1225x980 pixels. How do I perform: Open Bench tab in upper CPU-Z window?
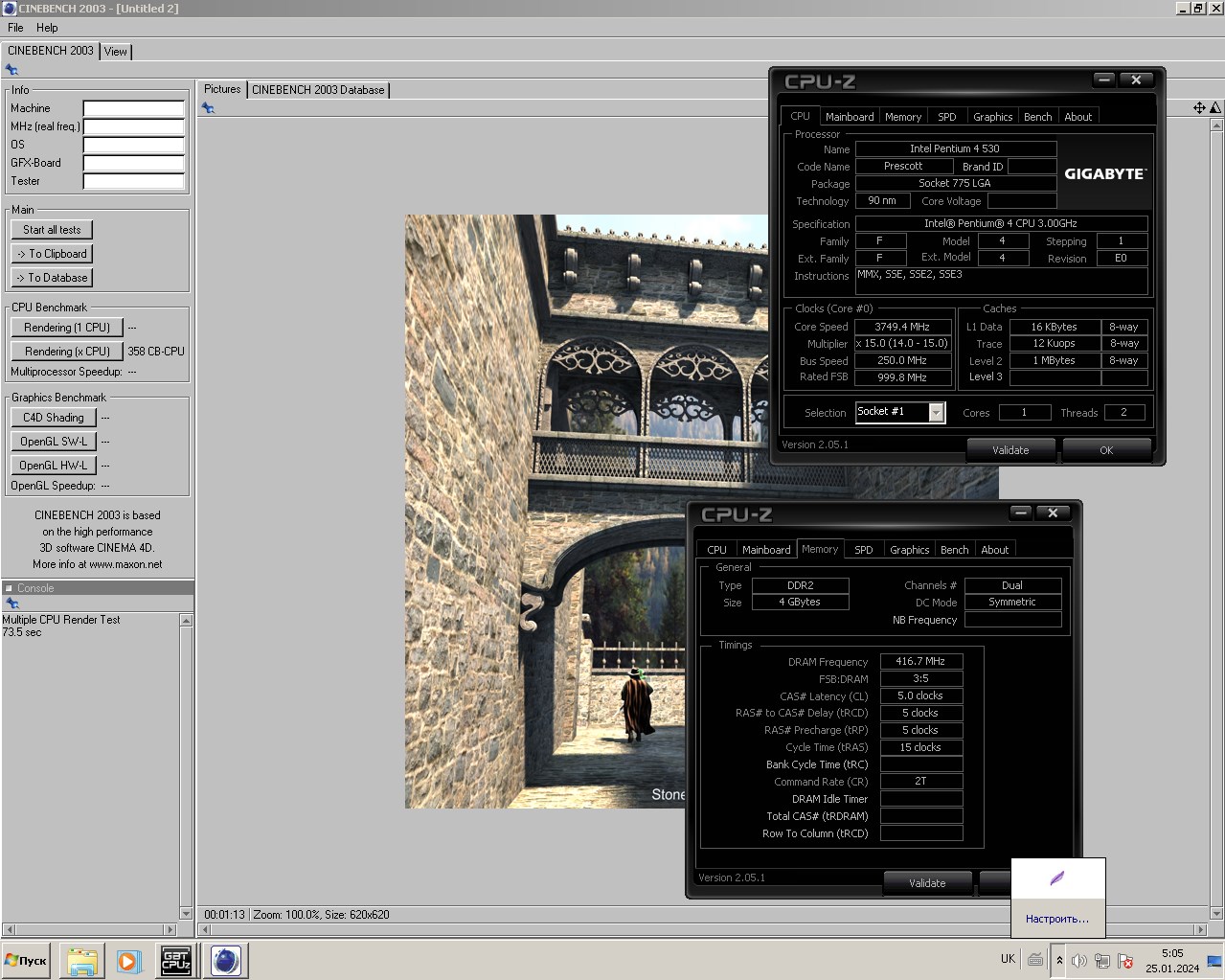click(1038, 117)
